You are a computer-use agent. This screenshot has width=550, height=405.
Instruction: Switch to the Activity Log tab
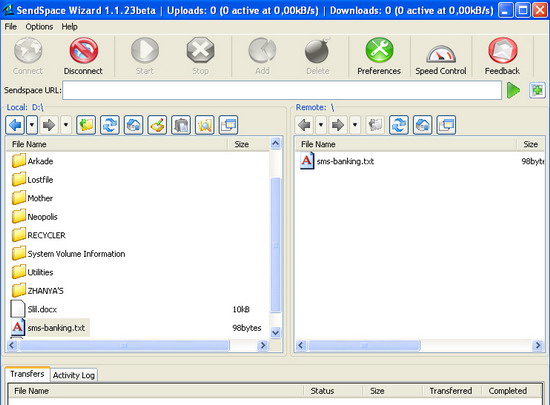[x=74, y=375]
